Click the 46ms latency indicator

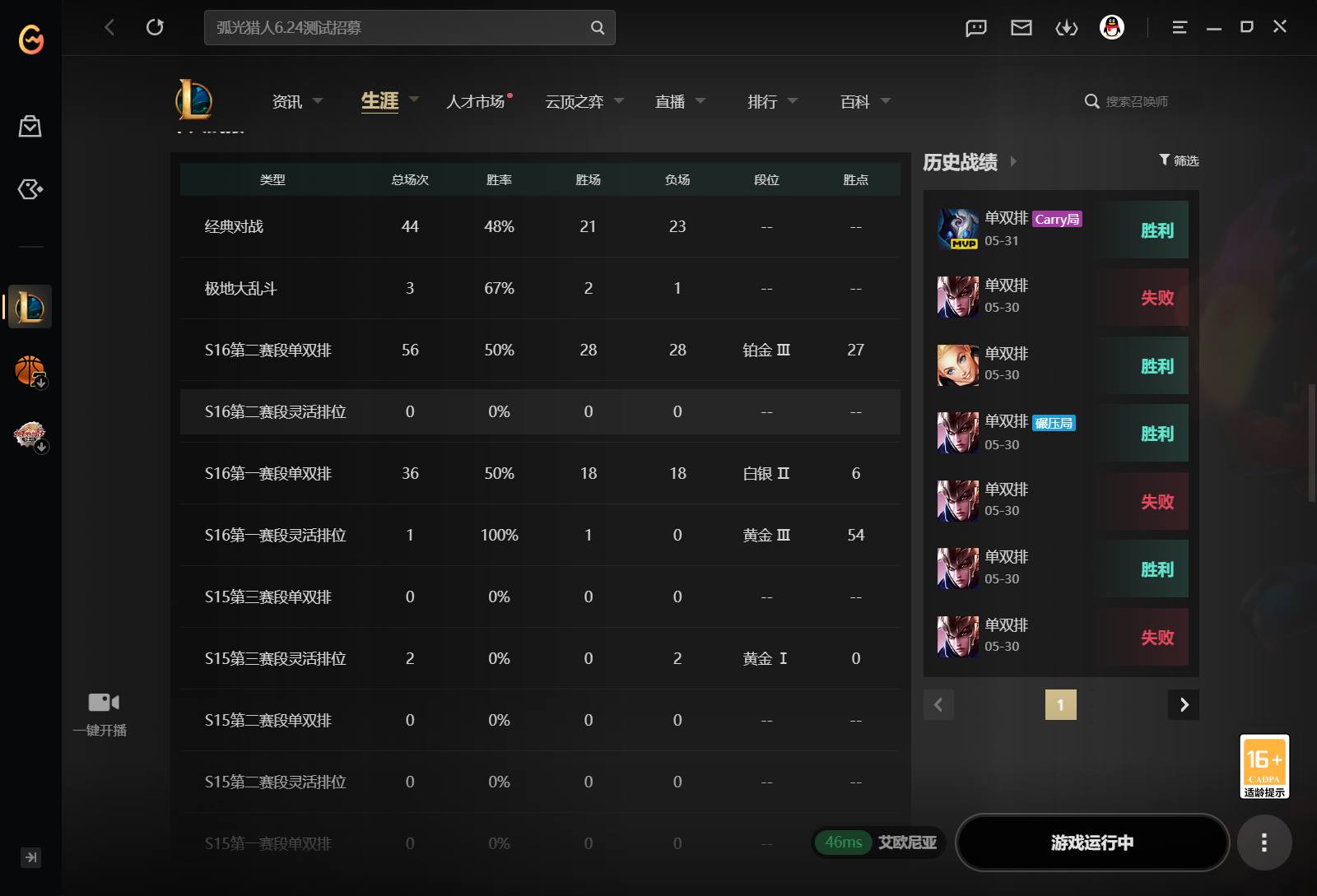pyautogui.click(x=844, y=843)
